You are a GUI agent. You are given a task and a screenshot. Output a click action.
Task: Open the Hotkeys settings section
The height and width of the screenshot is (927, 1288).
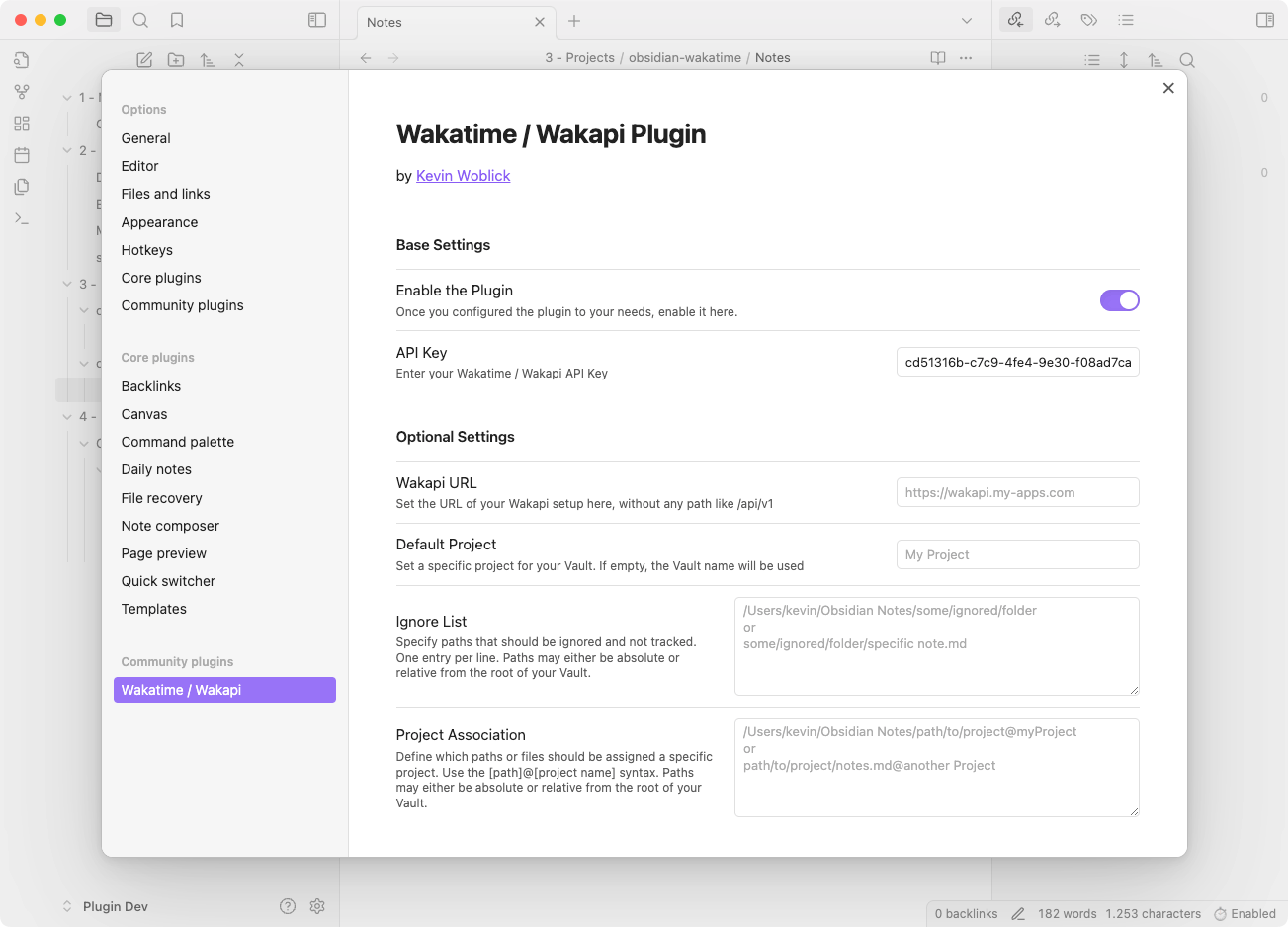click(146, 250)
